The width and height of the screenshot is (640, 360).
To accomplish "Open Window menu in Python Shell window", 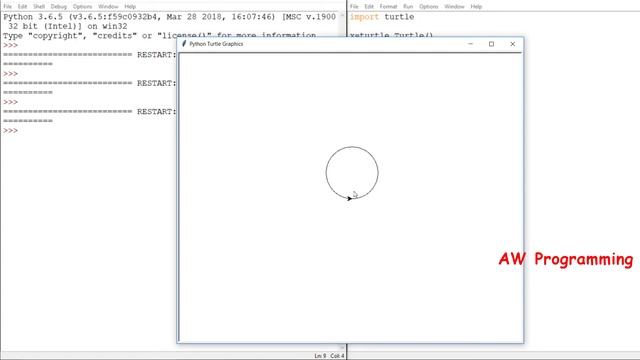I will [108, 7].
